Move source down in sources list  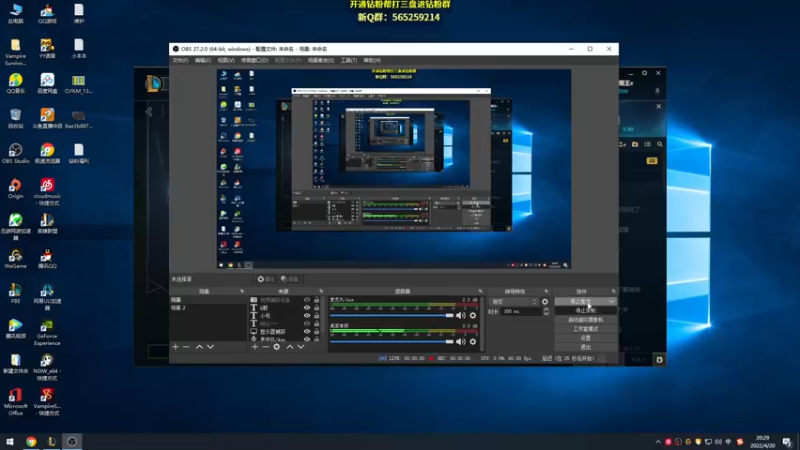(x=301, y=347)
